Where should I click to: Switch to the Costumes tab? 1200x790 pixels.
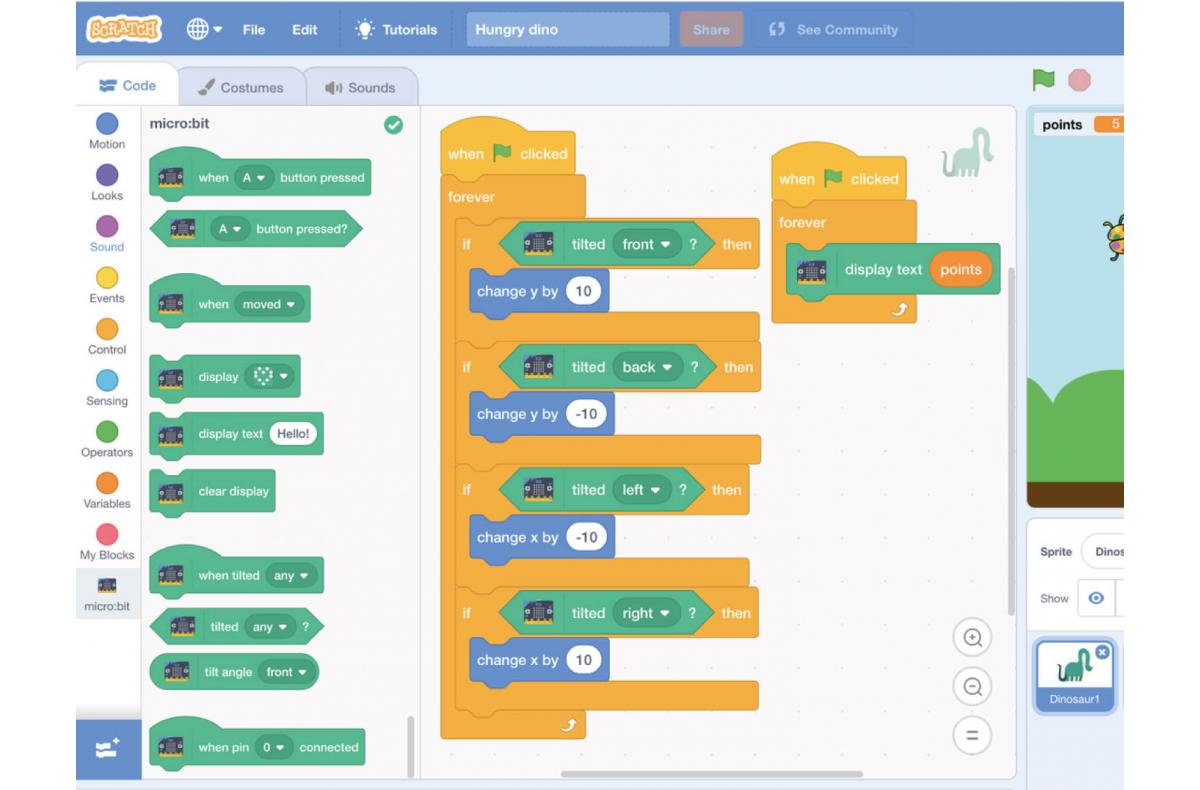coord(240,87)
